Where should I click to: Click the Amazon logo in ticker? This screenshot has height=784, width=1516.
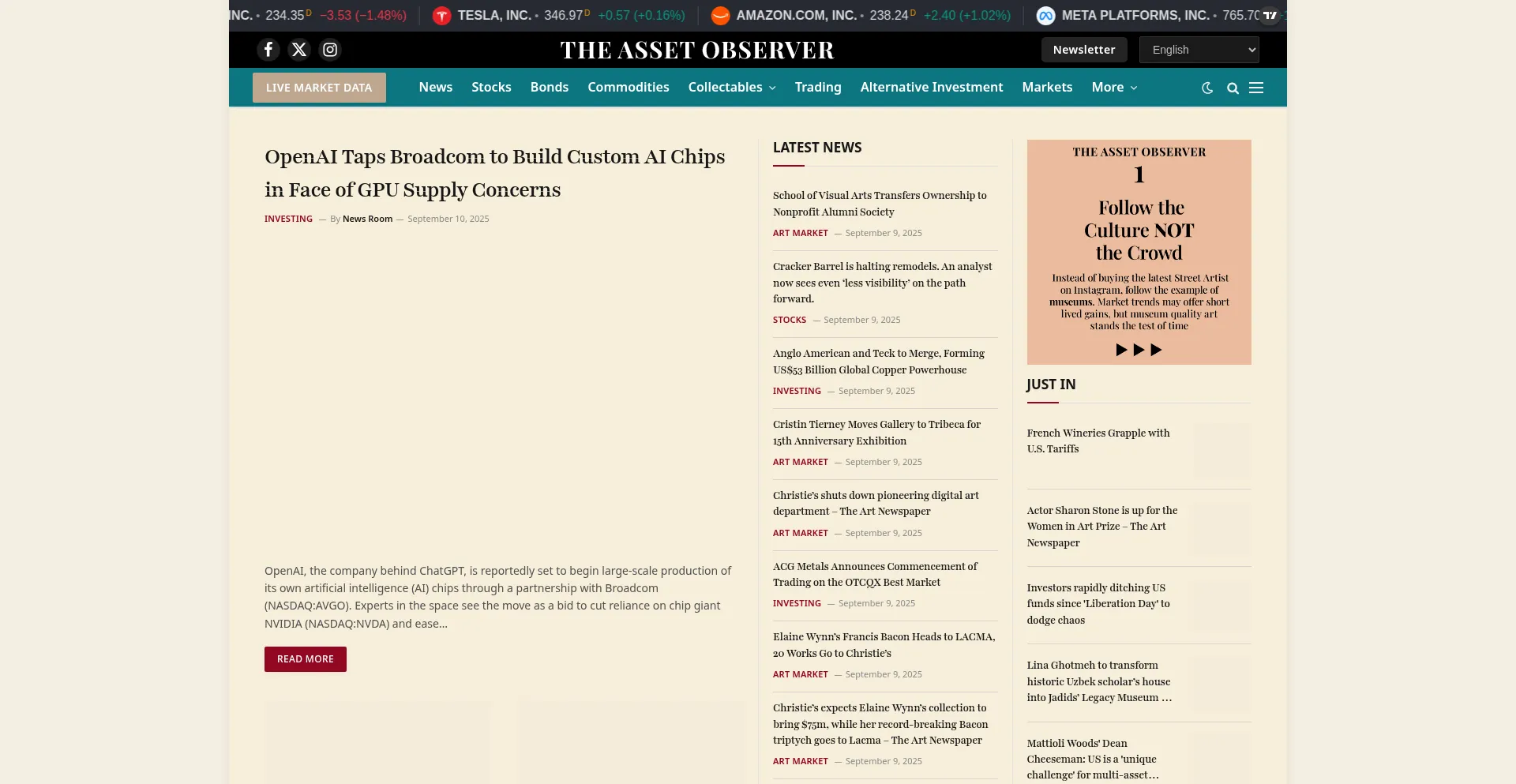pos(720,16)
